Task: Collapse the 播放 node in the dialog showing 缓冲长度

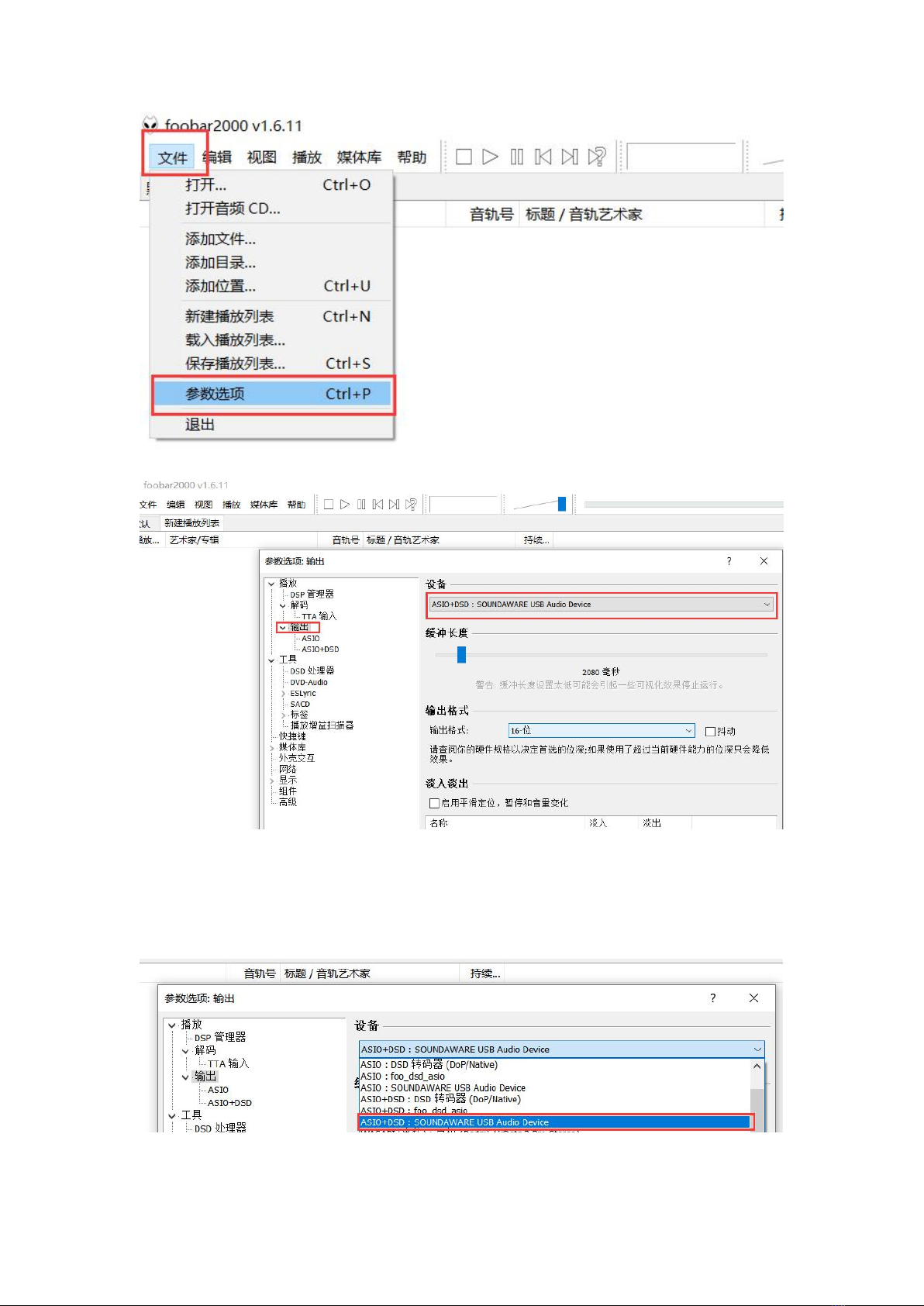Action: [x=271, y=584]
